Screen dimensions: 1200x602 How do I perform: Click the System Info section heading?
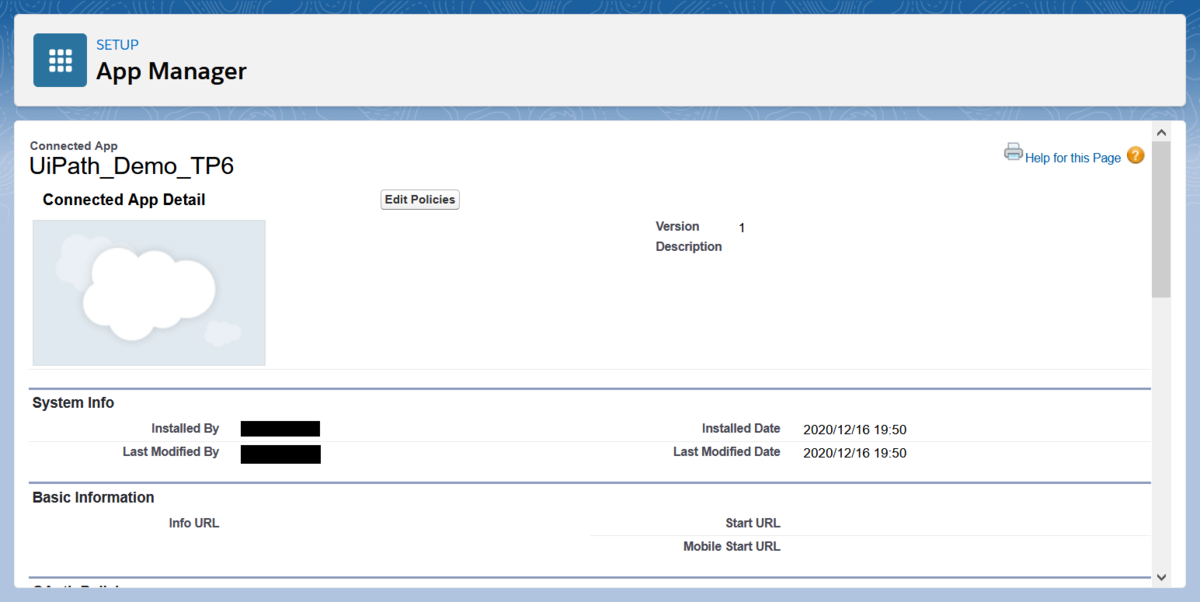pyautogui.click(x=73, y=403)
